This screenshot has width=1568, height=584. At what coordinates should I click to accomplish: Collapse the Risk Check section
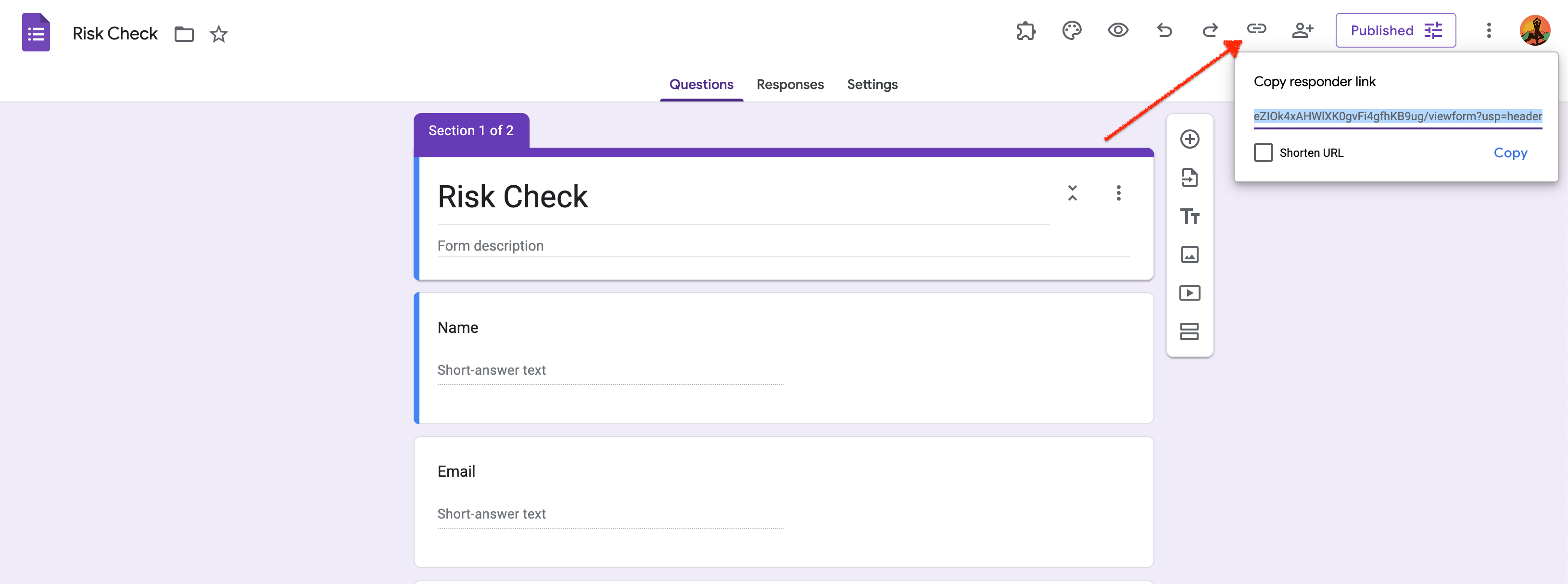pyautogui.click(x=1072, y=193)
